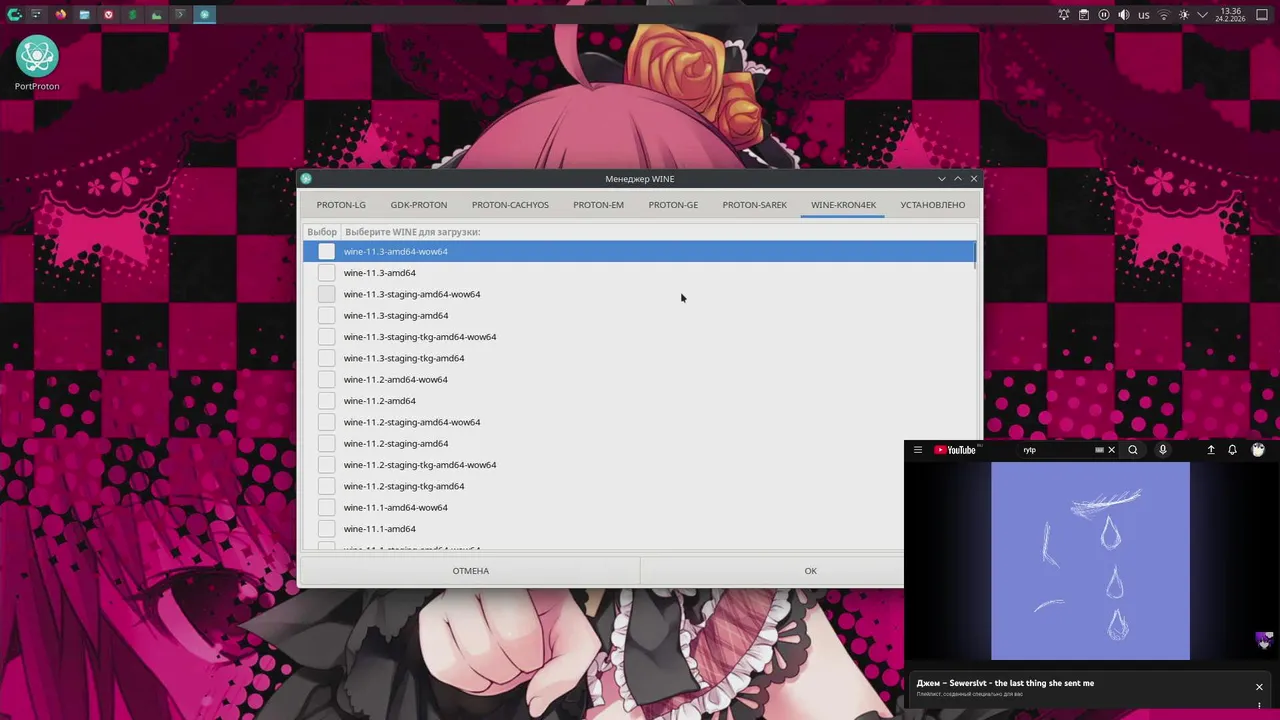This screenshot has height=720, width=1280.
Task: Show desktop peek button in panel
Action: point(1262,15)
